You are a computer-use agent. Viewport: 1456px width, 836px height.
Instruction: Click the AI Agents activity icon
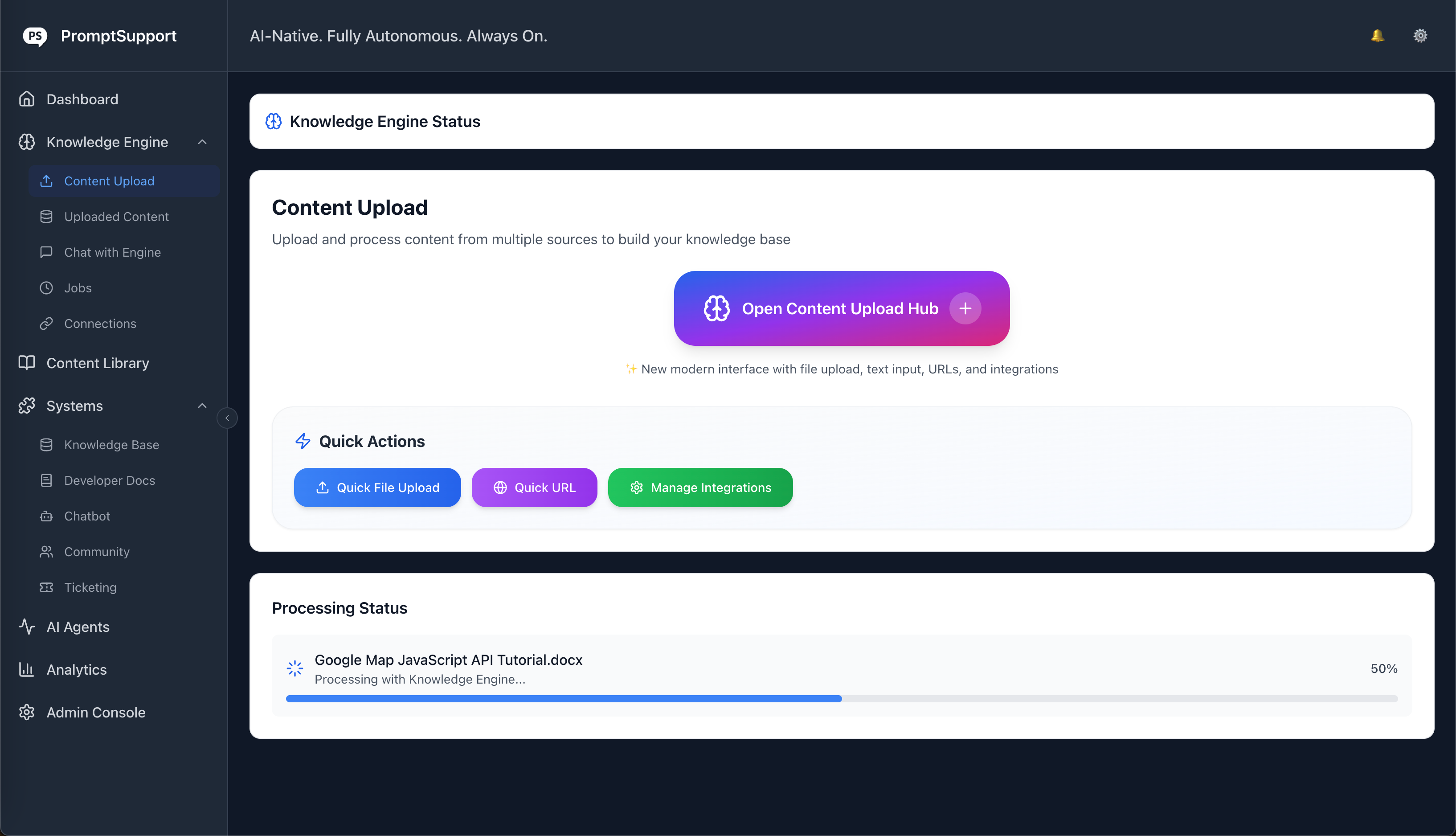tap(26, 627)
